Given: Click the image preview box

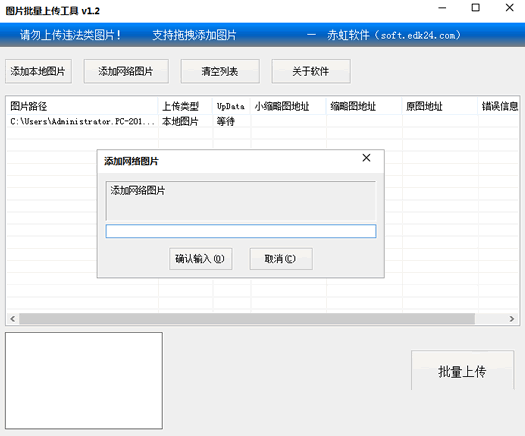Looking at the screenshot, I should pos(84,380).
